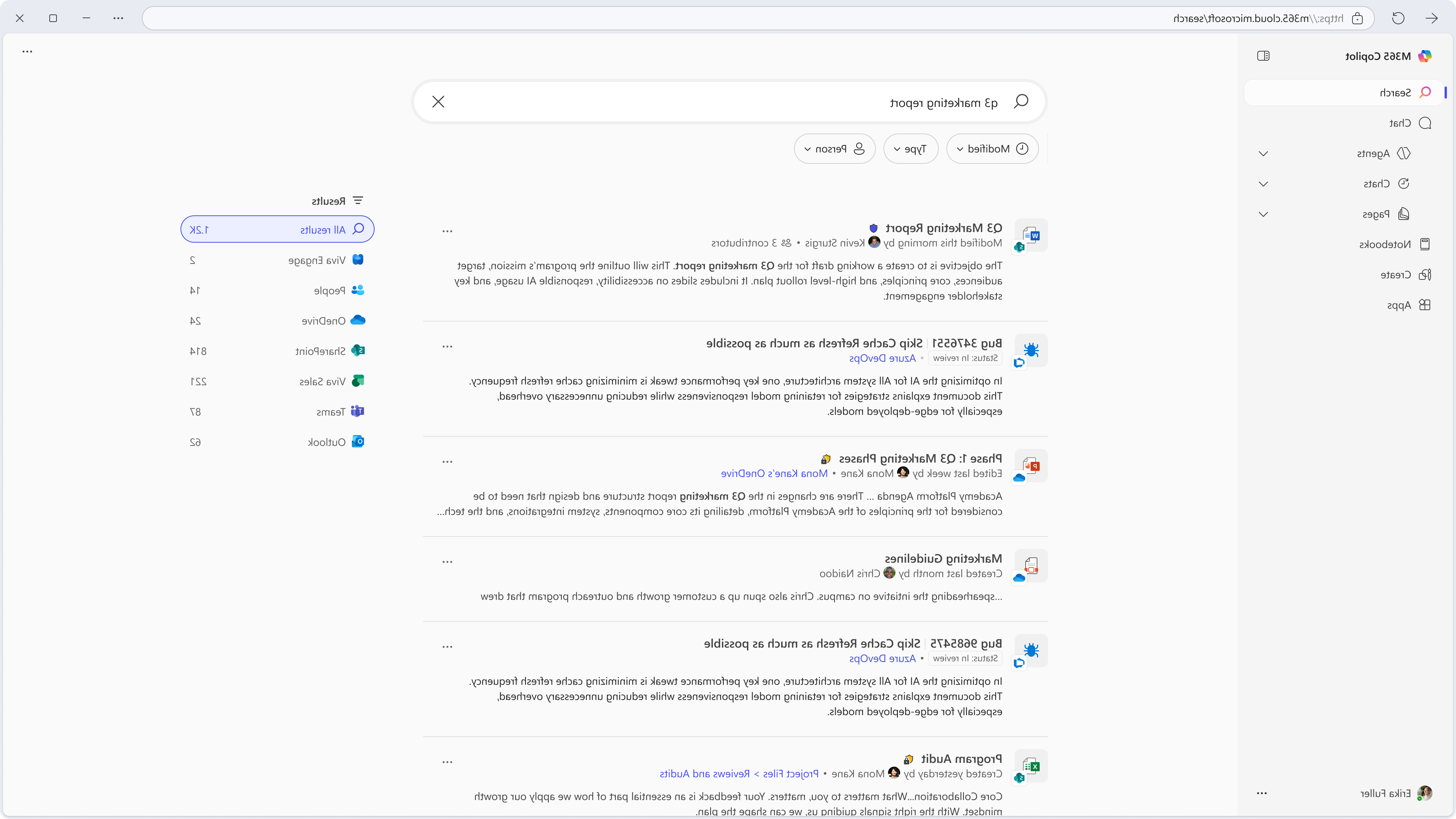Expand the Chats section chevron

tap(1263, 184)
